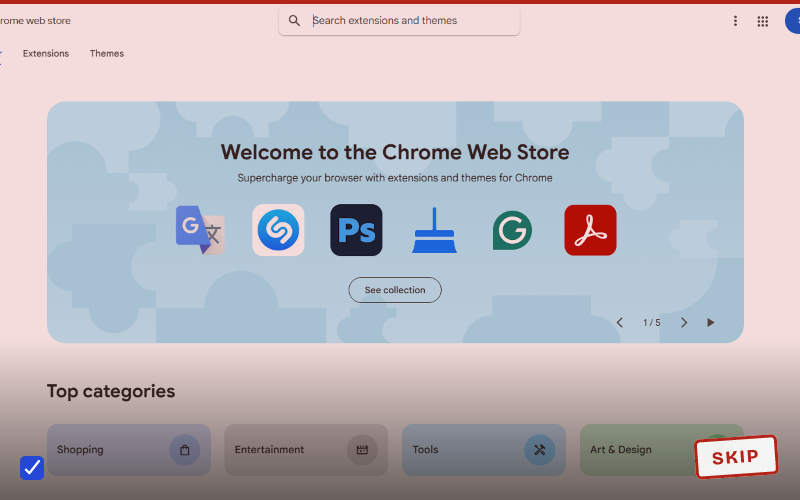Open the Photoshop Ps extension icon
The image size is (800, 500).
pyautogui.click(x=356, y=230)
